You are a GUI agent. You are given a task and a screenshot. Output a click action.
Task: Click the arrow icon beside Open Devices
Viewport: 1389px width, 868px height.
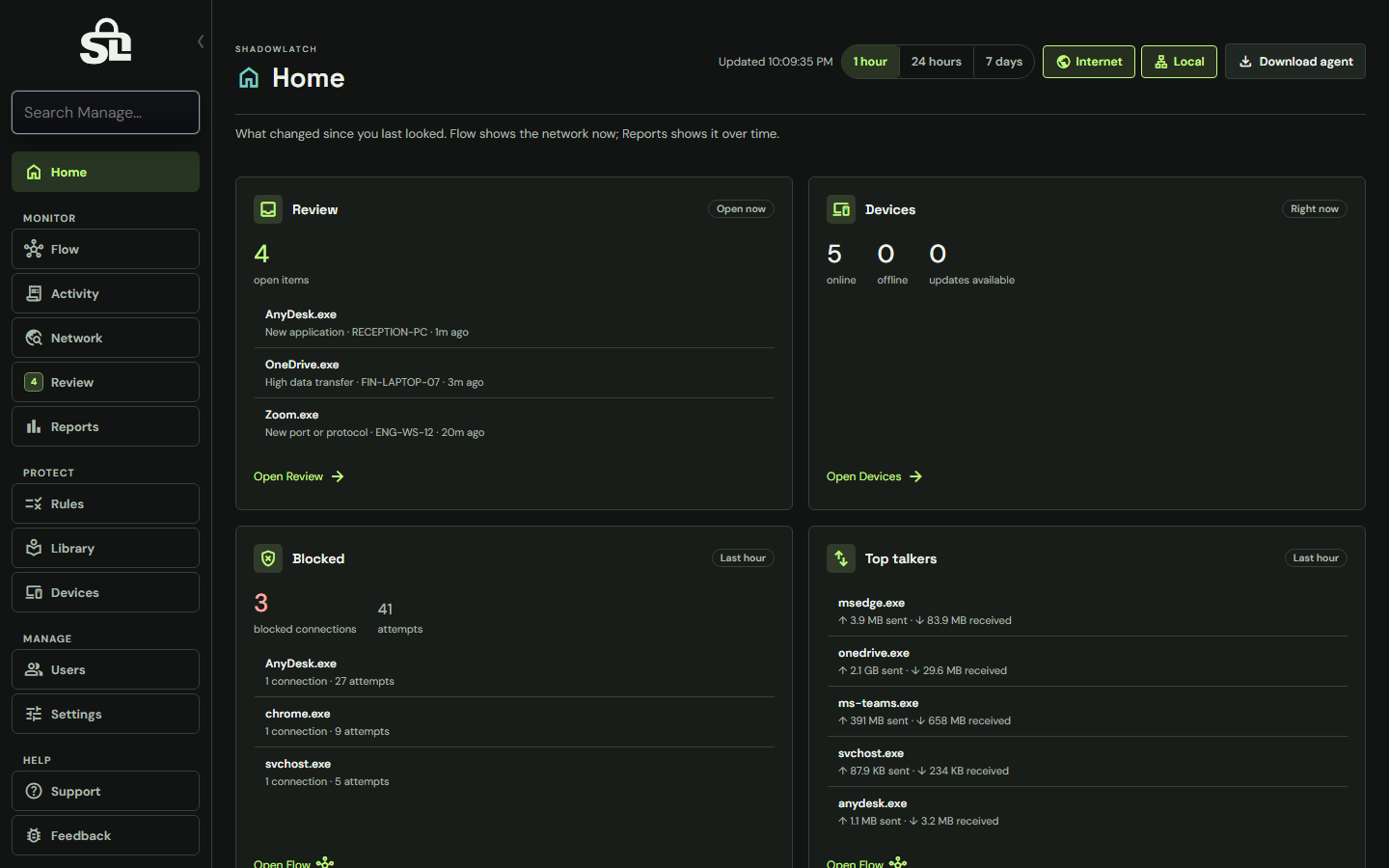tap(915, 476)
